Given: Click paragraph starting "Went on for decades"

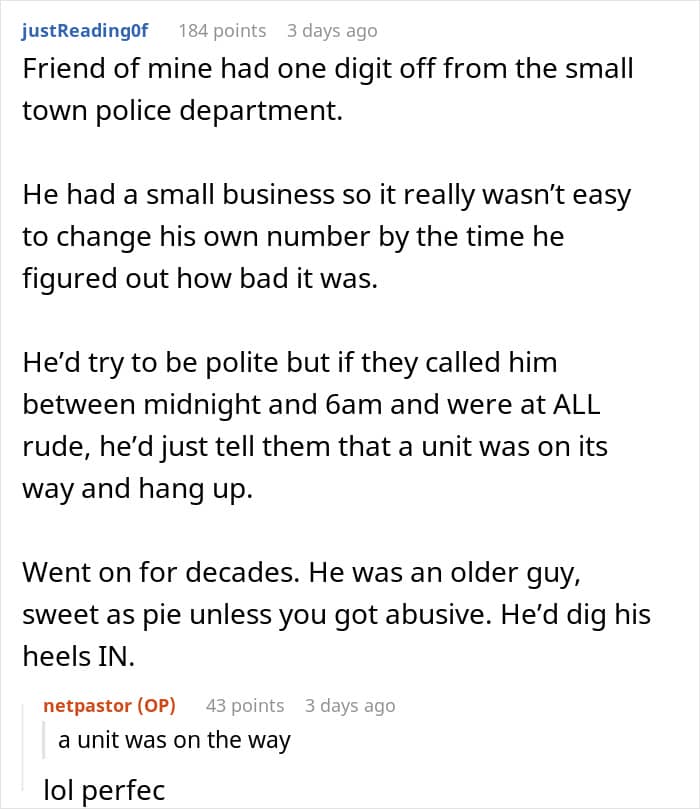Looking at the screenshot, I should 336,613.
